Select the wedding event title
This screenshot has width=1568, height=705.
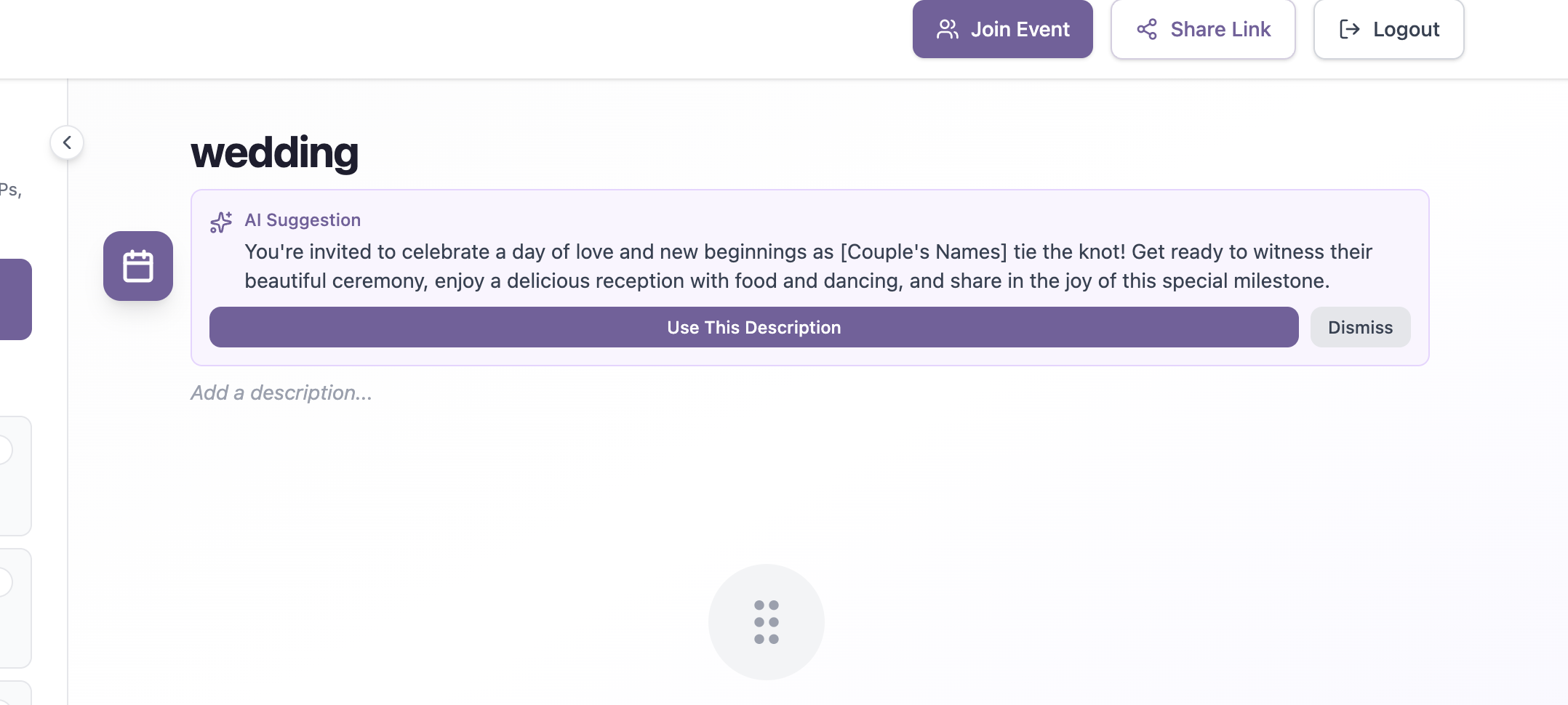[274, 153]
